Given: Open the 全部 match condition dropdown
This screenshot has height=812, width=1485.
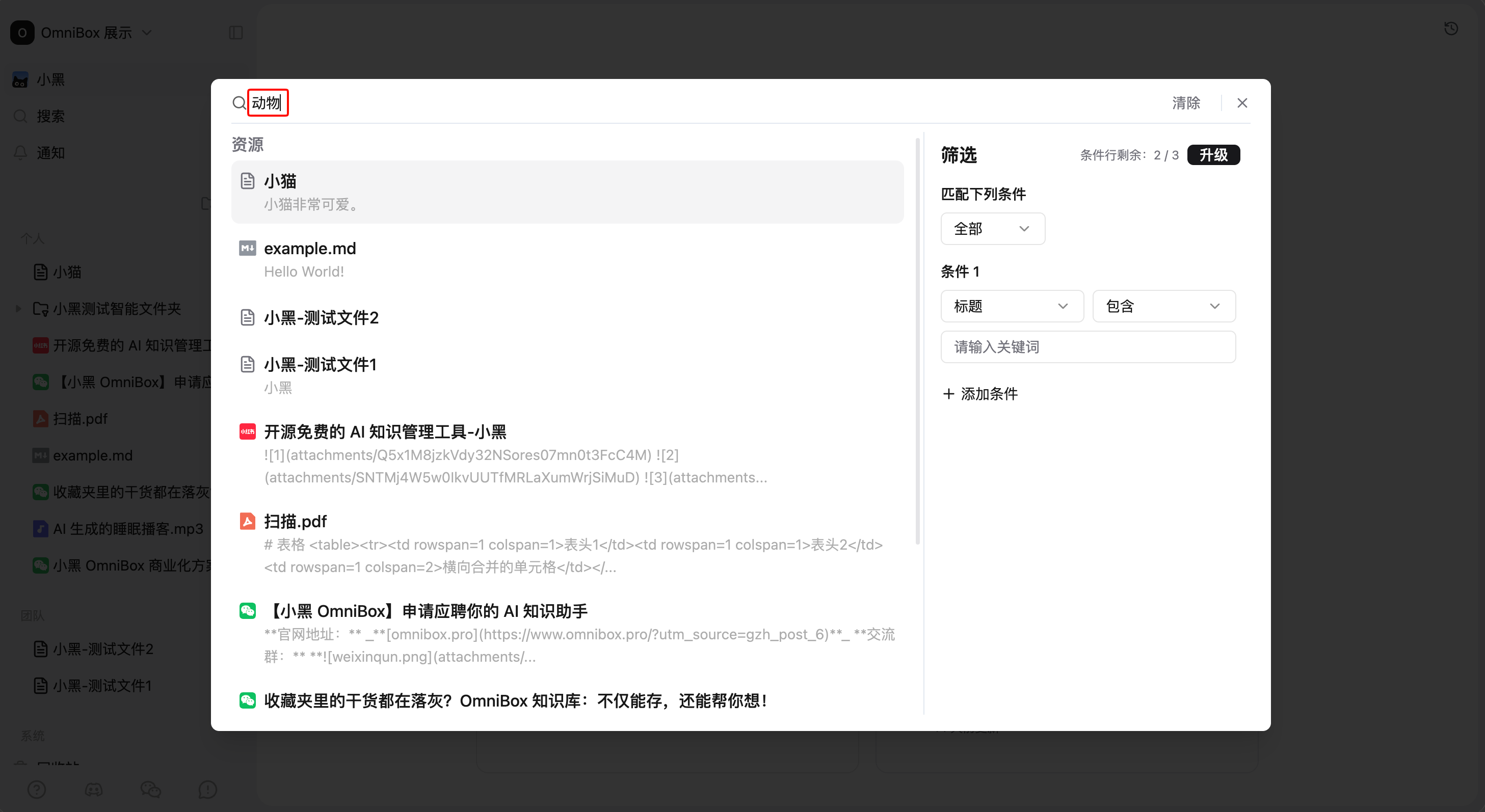Looking at the screenshot, I should 992,229.
